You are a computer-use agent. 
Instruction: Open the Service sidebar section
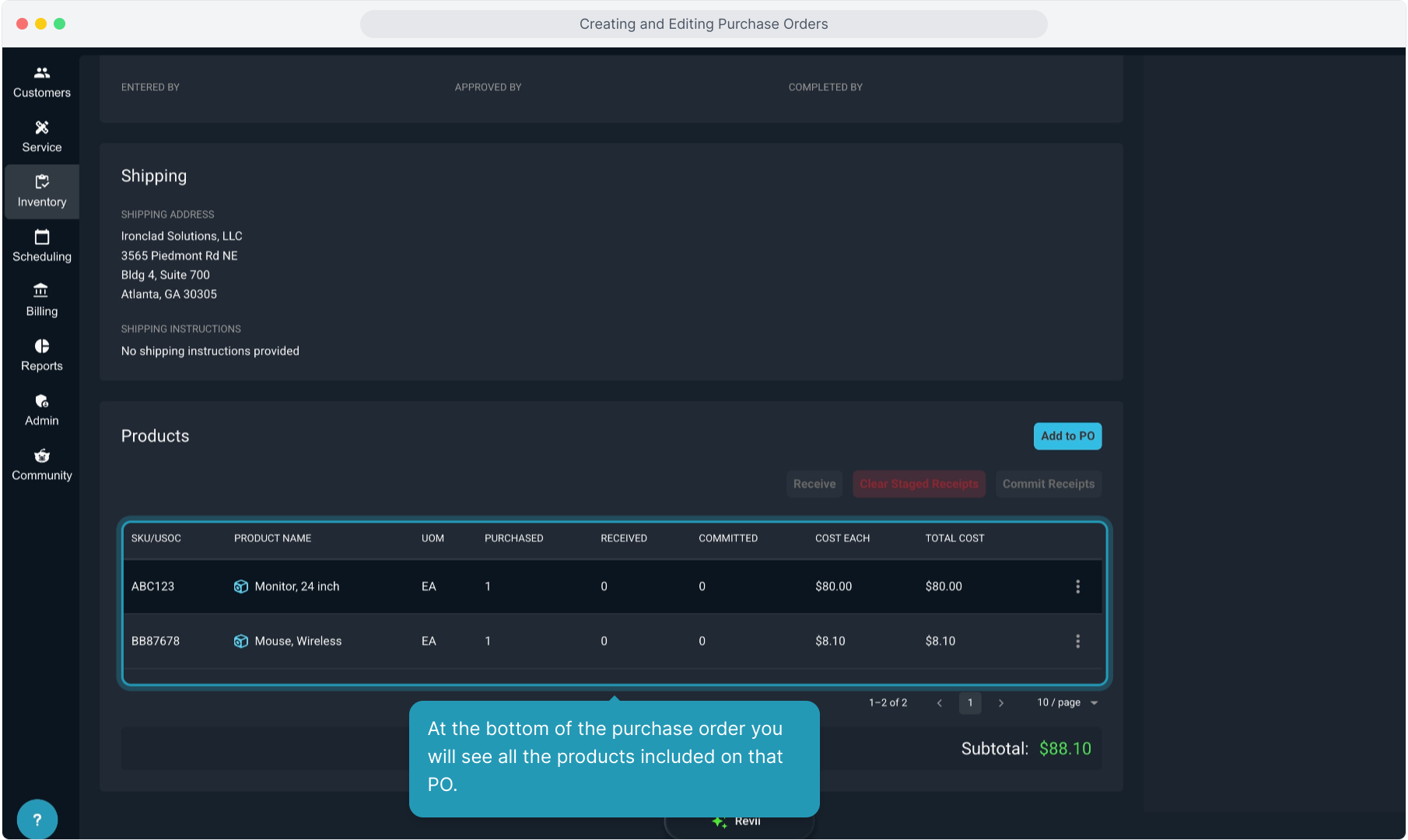42,136
